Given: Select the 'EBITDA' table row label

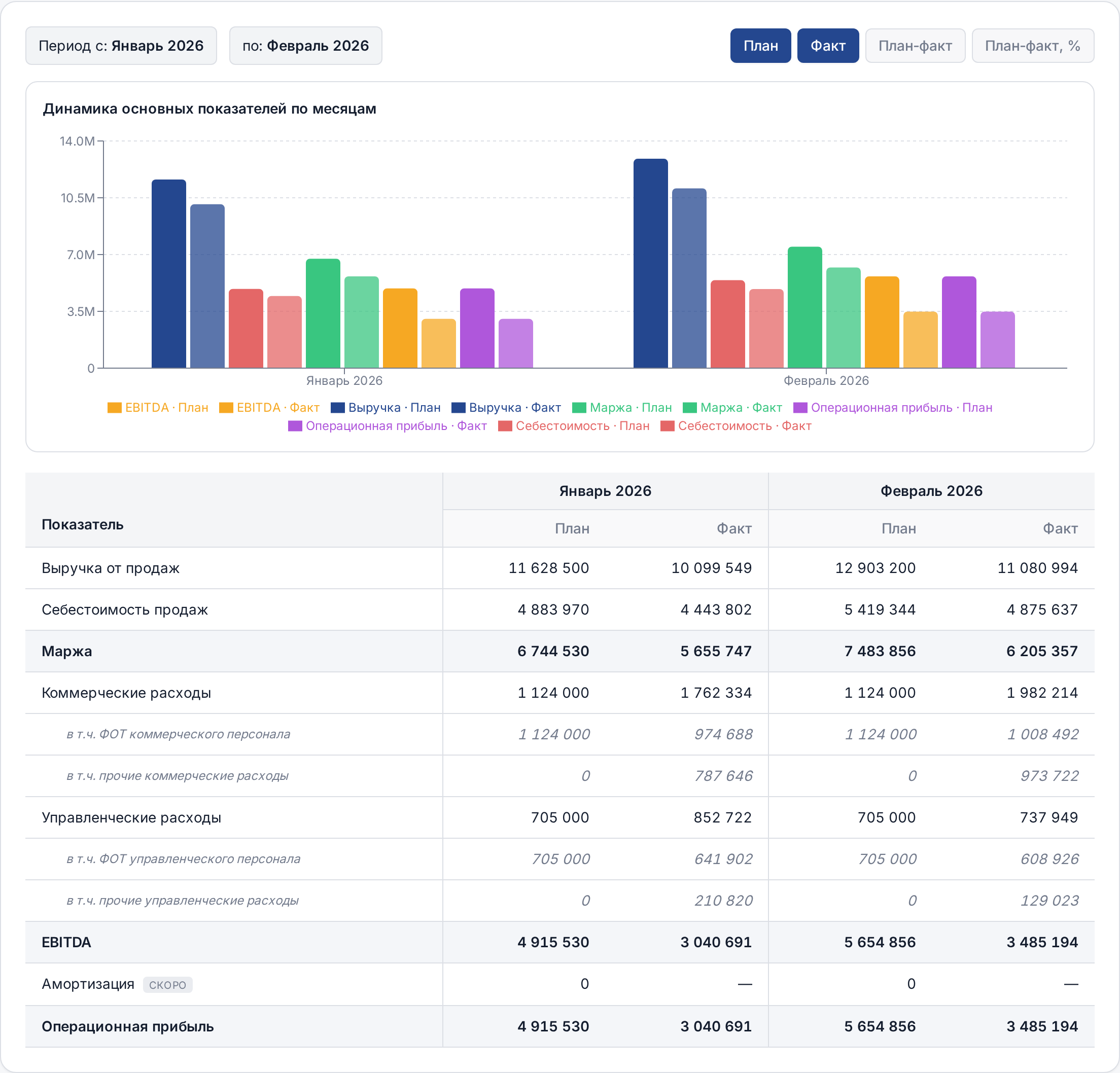Looking at the screenshot, I should [66, 942].
